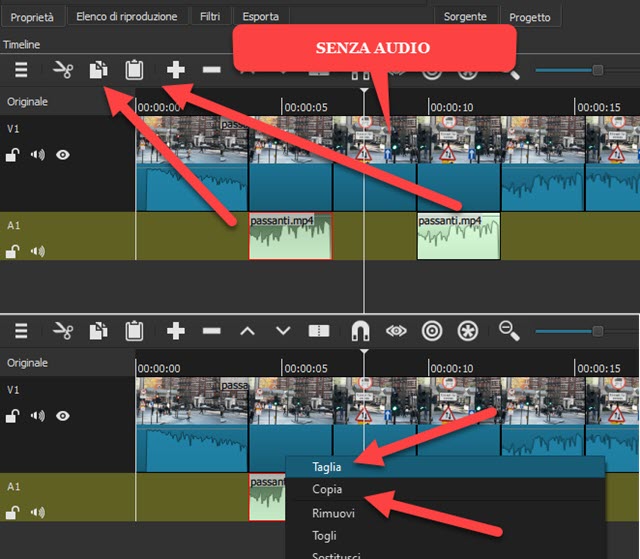This screenshot has height=559, width=640.
Task: Open the upper timeline hamburger menu
Action: pyautogui.click(x=21, y=70)
